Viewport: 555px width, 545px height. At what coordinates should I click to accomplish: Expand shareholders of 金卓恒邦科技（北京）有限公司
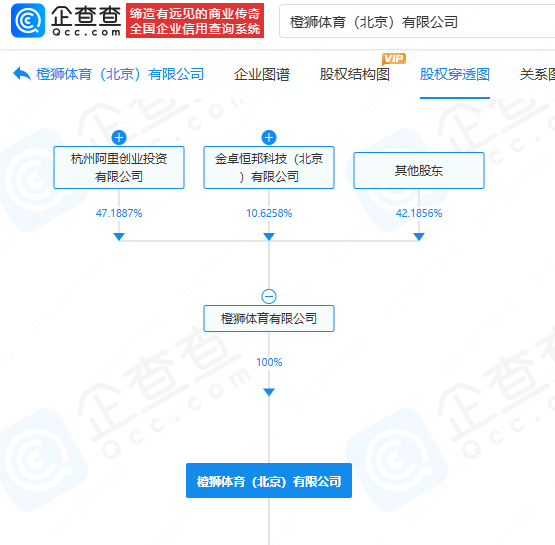point(269,138)
